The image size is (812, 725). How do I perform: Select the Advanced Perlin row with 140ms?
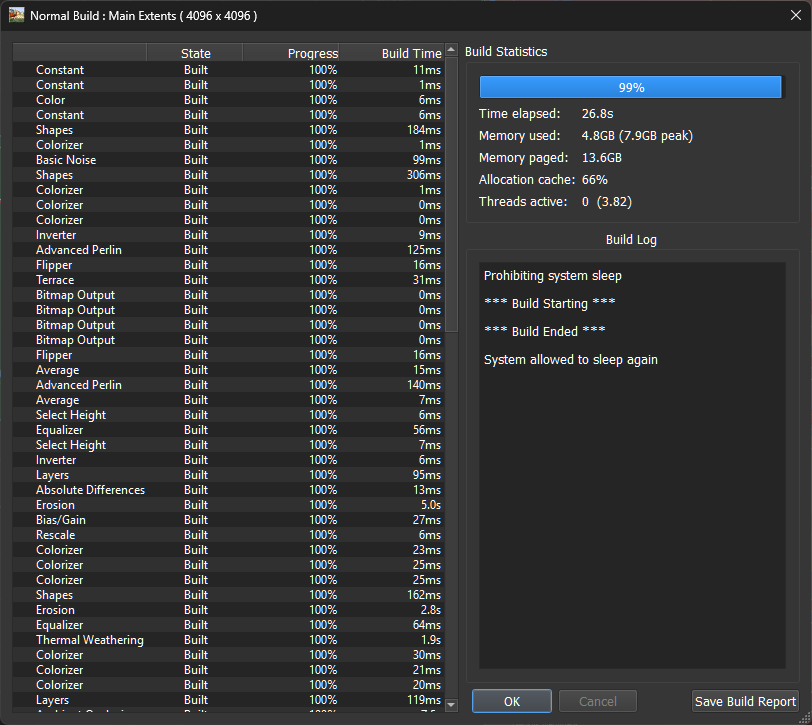[228, 385]
